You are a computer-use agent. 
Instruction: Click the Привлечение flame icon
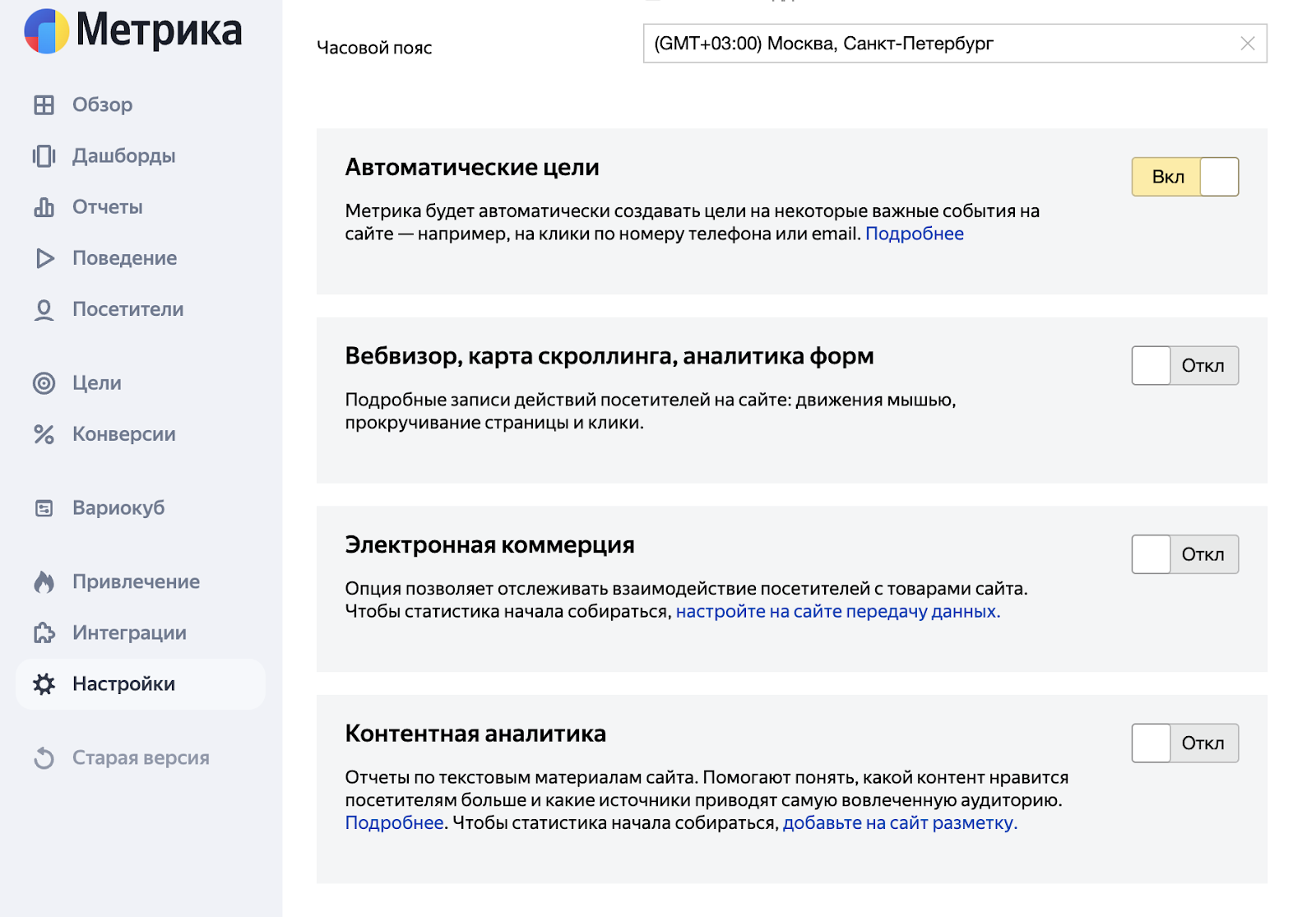pyautogui.click(x=44, y=582)
